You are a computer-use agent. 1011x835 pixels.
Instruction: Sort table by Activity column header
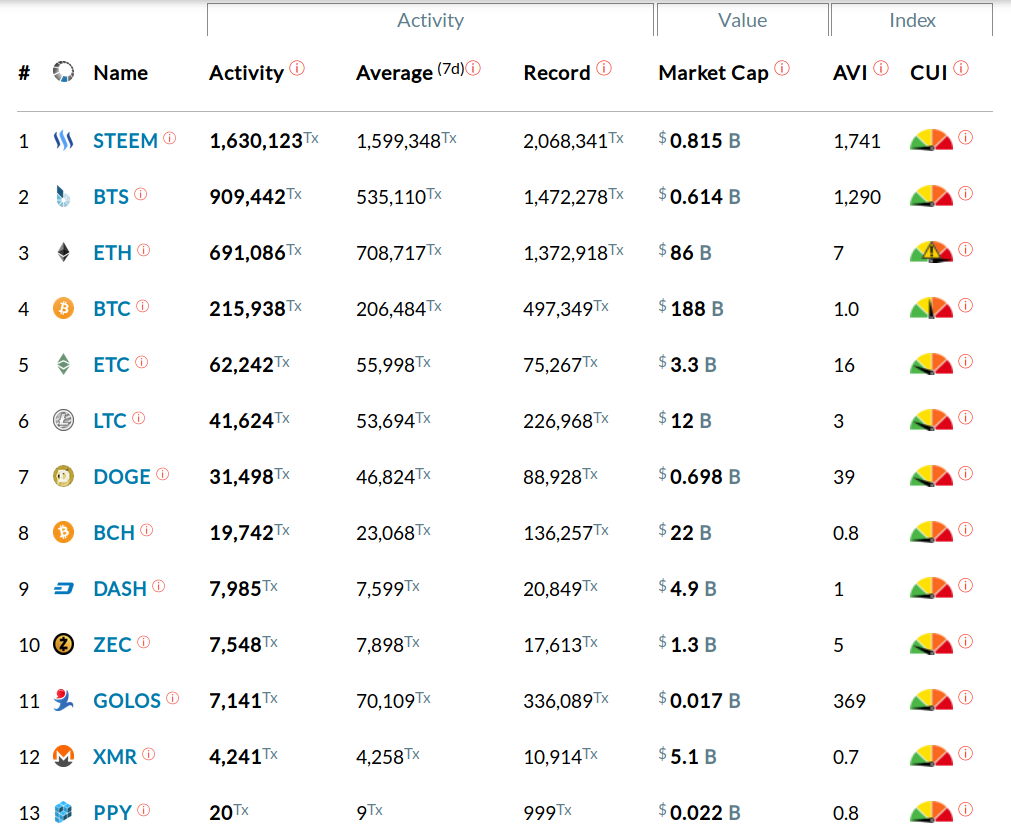click(246, 73)
